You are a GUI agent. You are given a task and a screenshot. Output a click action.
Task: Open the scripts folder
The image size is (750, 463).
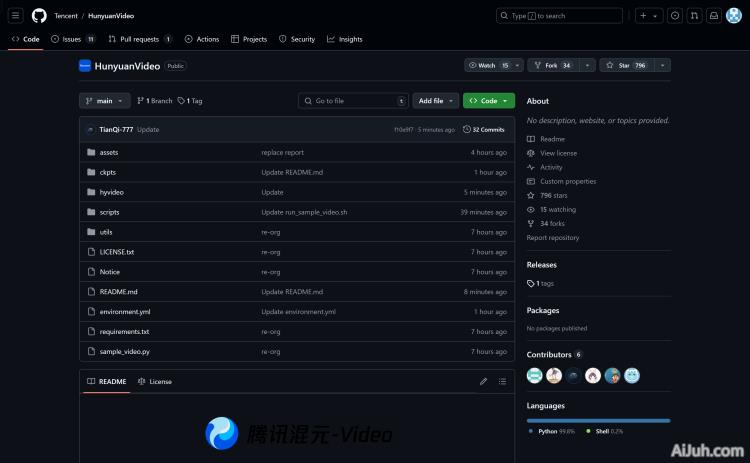pos(110,212)
